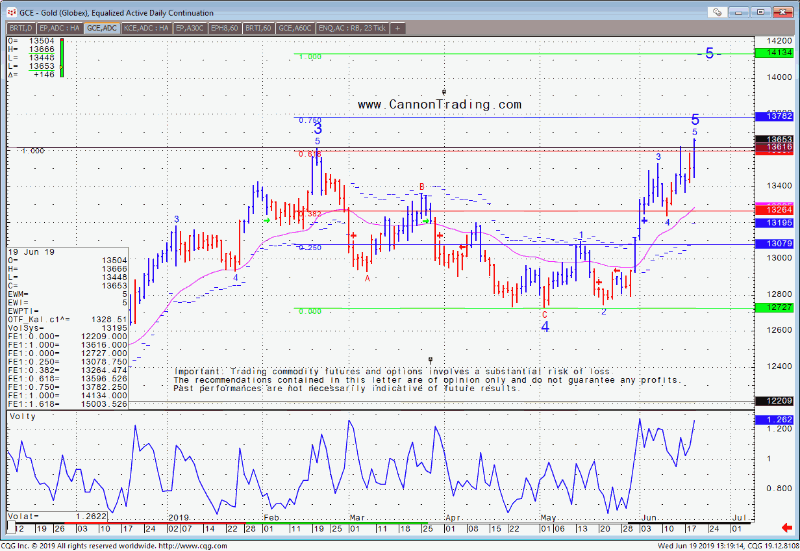Click the link icon in title bar
This screenshot has height=551, width=800.
coord(718,11)
